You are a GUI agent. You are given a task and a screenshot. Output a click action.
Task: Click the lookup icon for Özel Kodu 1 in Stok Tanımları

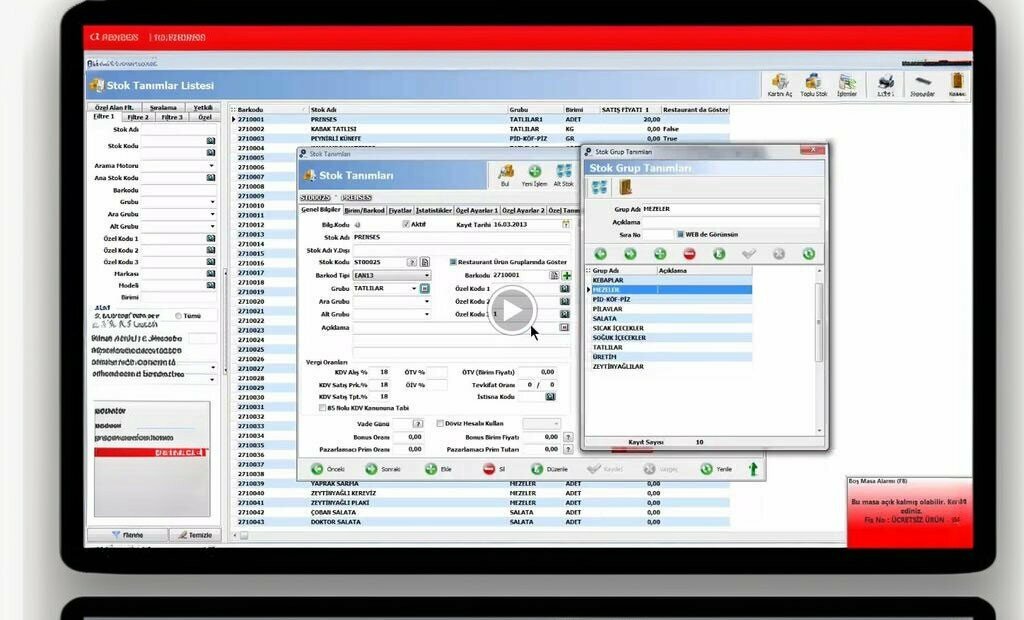(564, 288)
